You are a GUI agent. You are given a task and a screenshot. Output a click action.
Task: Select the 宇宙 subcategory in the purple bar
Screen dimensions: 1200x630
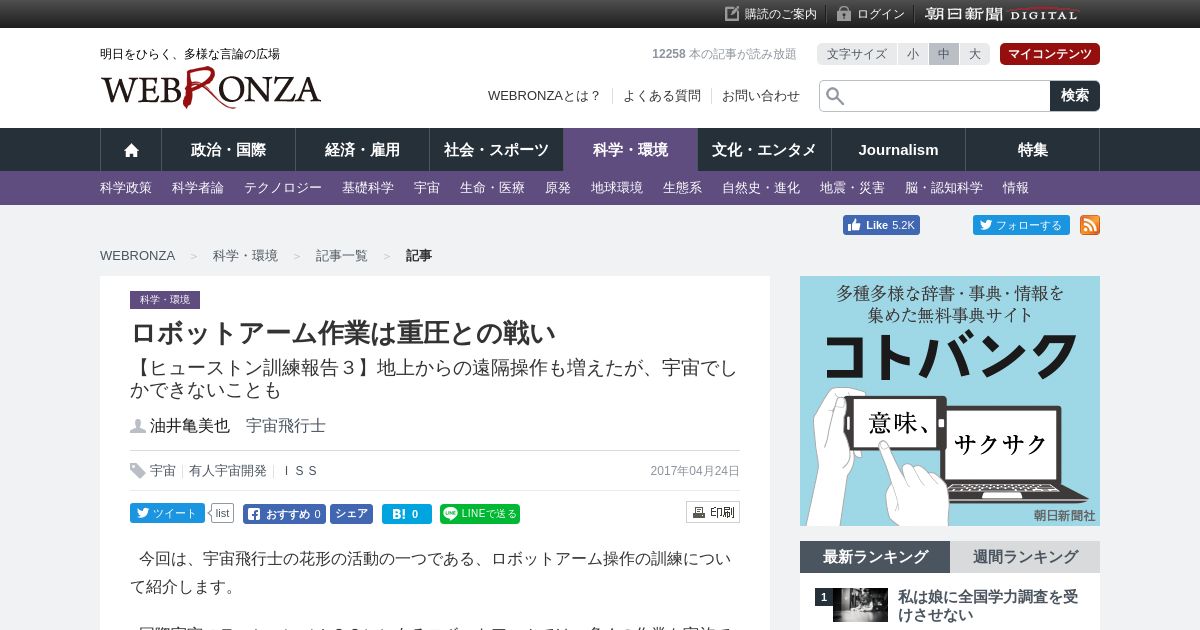click(427, 188)
